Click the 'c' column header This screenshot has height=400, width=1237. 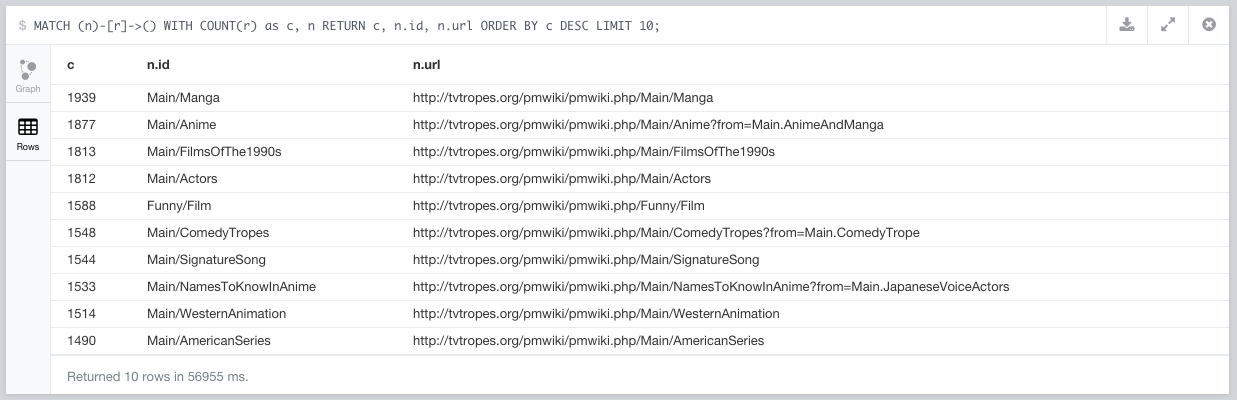(x=71, y=65)
